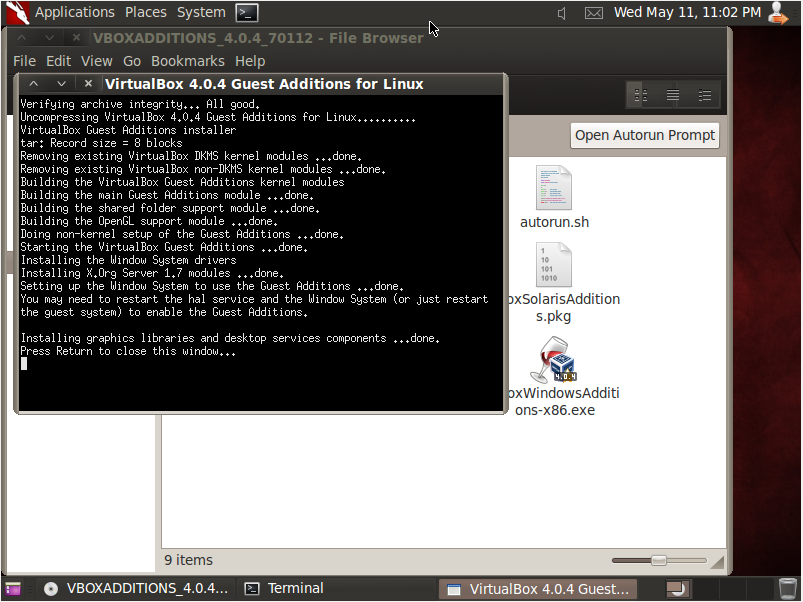The height and width of the screenshot is (602, 803).
Task: Open Help menu in File Browser
Action: point(250,61)
